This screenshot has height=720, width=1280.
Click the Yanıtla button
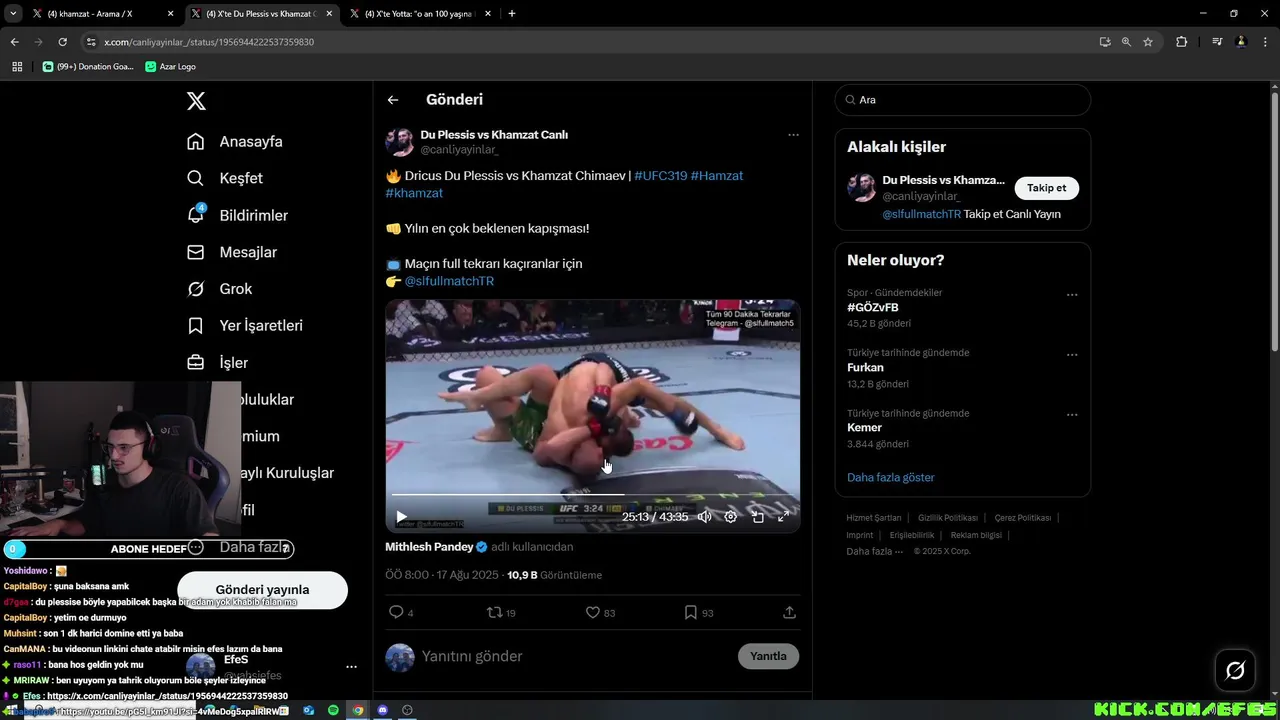pyautogui.click(x=768, y=656)
